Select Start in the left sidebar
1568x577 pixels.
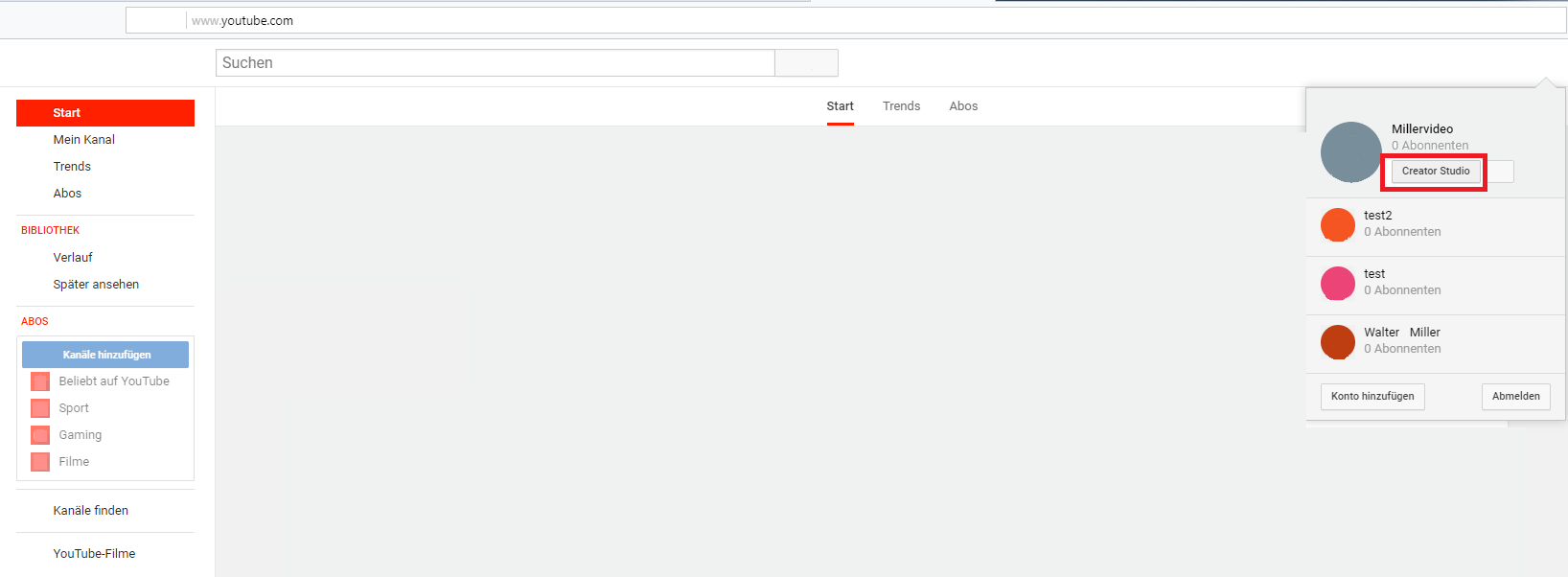105,113
